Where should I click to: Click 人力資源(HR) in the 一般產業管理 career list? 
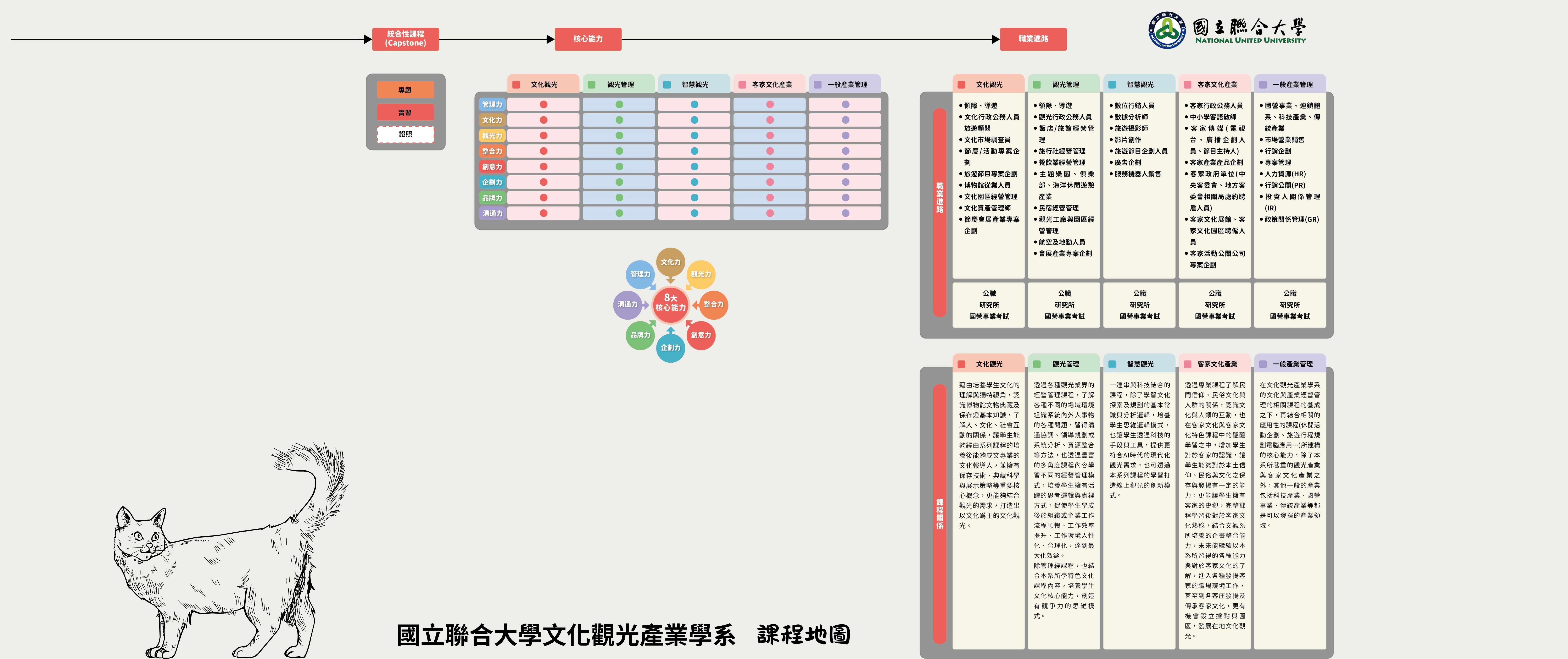coord(1285,174)
